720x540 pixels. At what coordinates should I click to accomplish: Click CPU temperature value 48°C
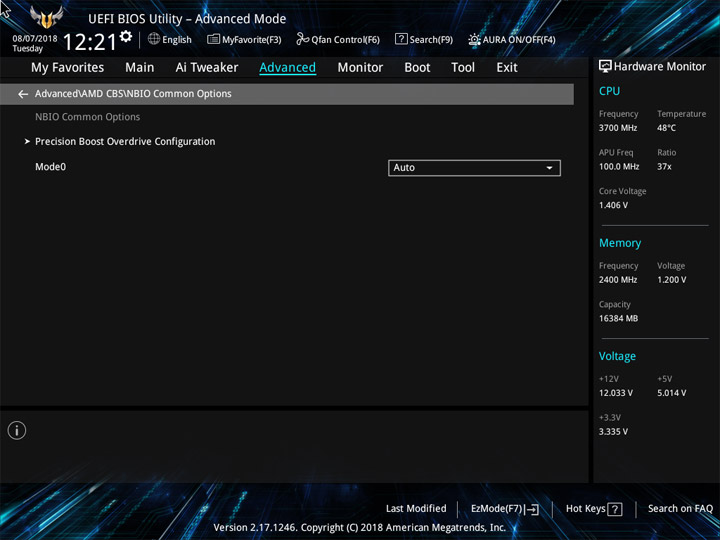(x=666, y=128)
